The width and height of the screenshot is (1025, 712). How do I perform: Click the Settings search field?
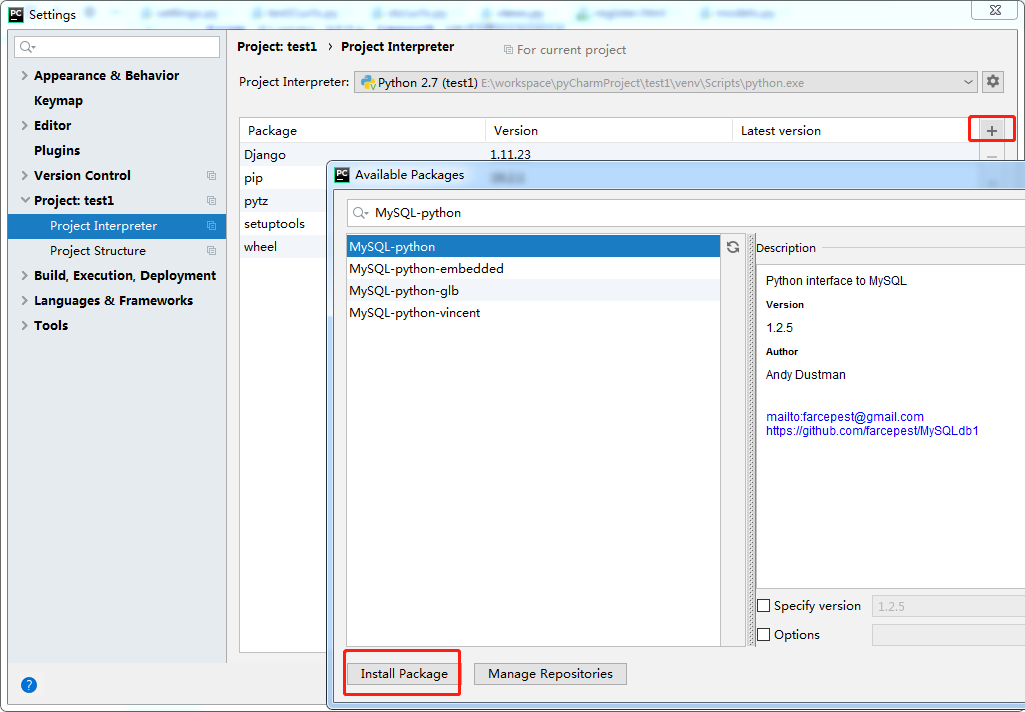[x=117, y=47]
